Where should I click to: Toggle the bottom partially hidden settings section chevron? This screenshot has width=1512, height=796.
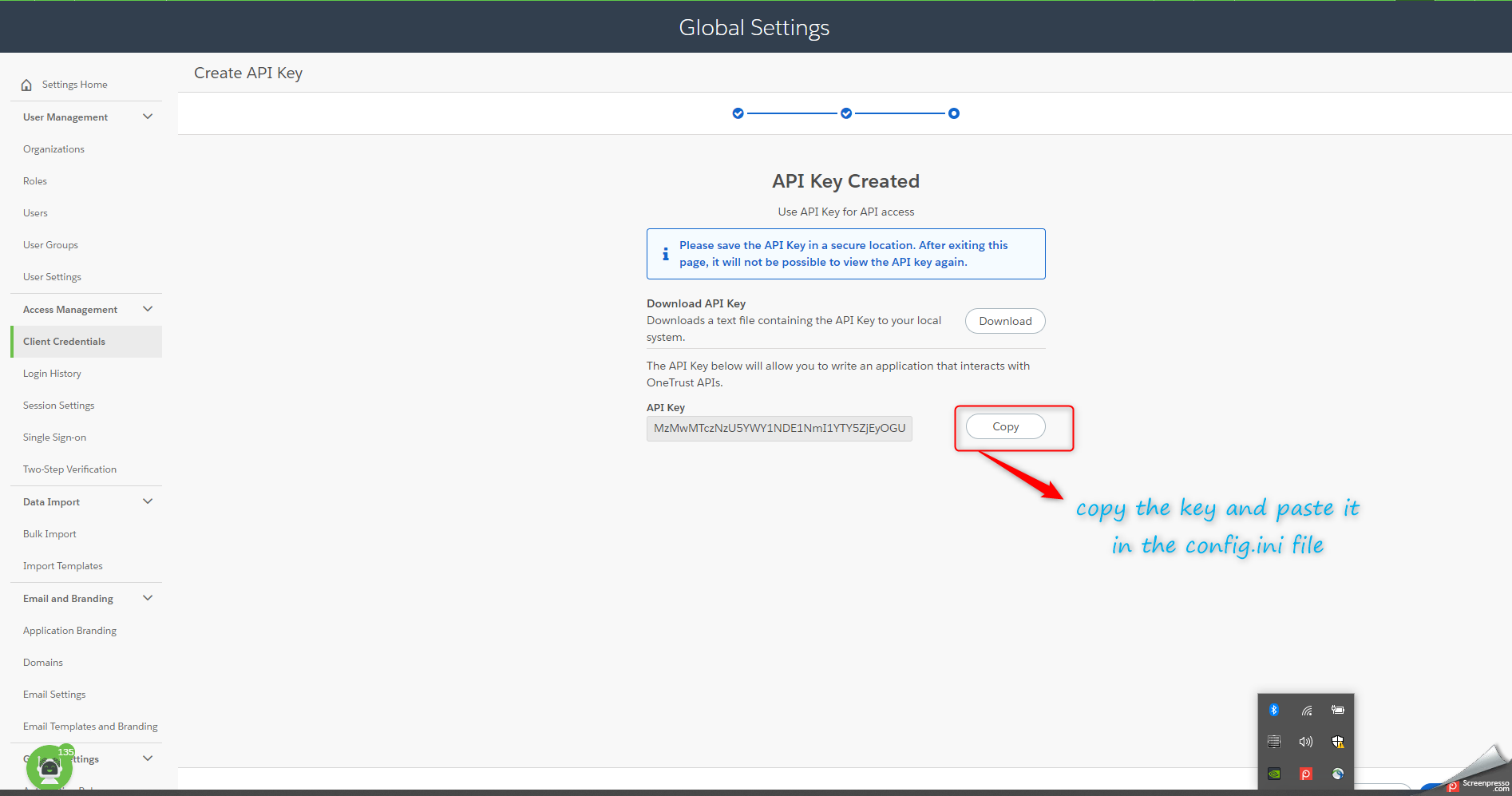148,758
